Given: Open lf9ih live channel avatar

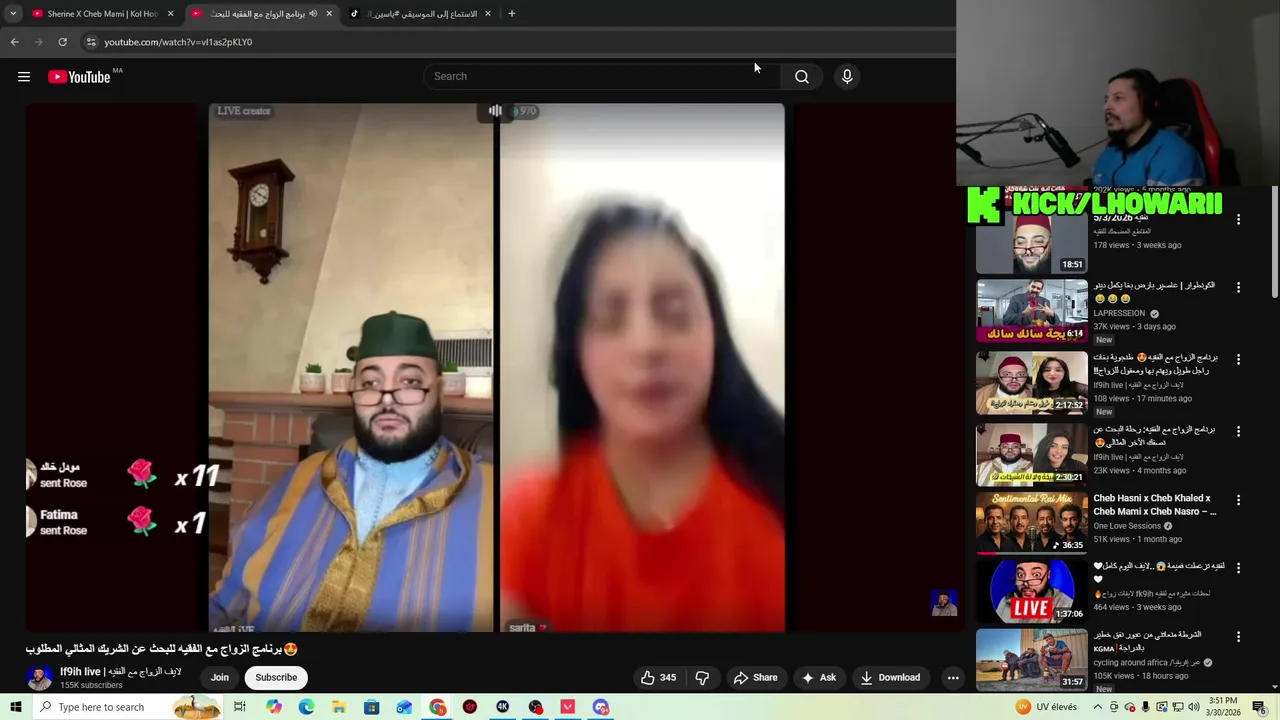Looking at the screenshot, I should (39, 678).
